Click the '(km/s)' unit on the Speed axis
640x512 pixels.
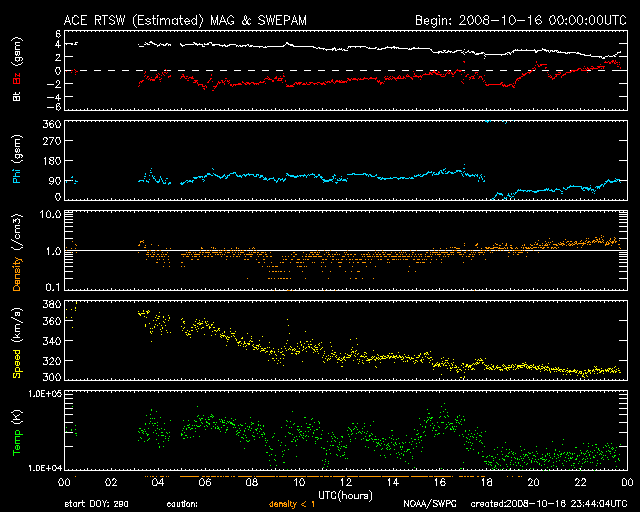17,325
